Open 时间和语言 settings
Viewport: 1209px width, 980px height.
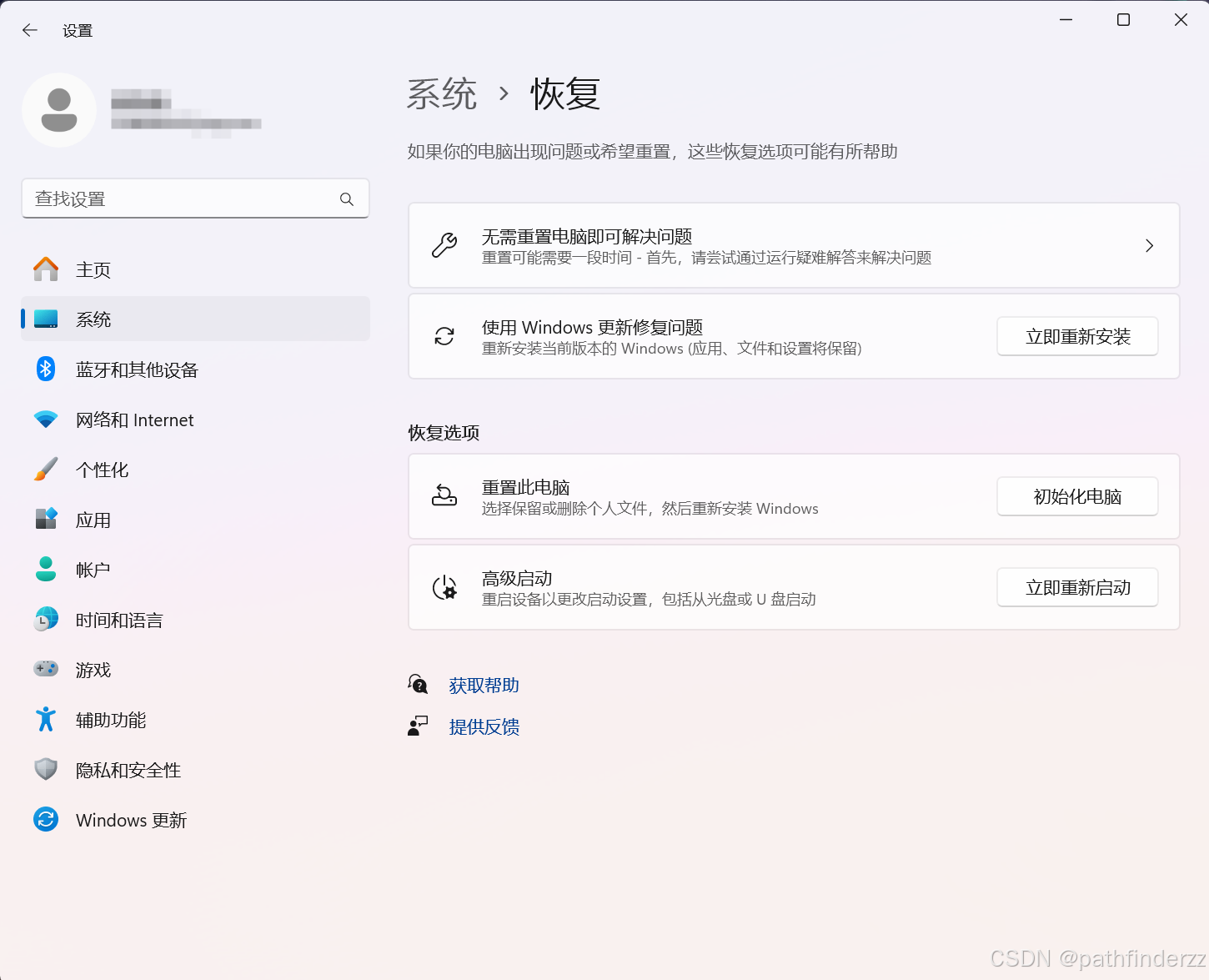click(x=195, y=620)
